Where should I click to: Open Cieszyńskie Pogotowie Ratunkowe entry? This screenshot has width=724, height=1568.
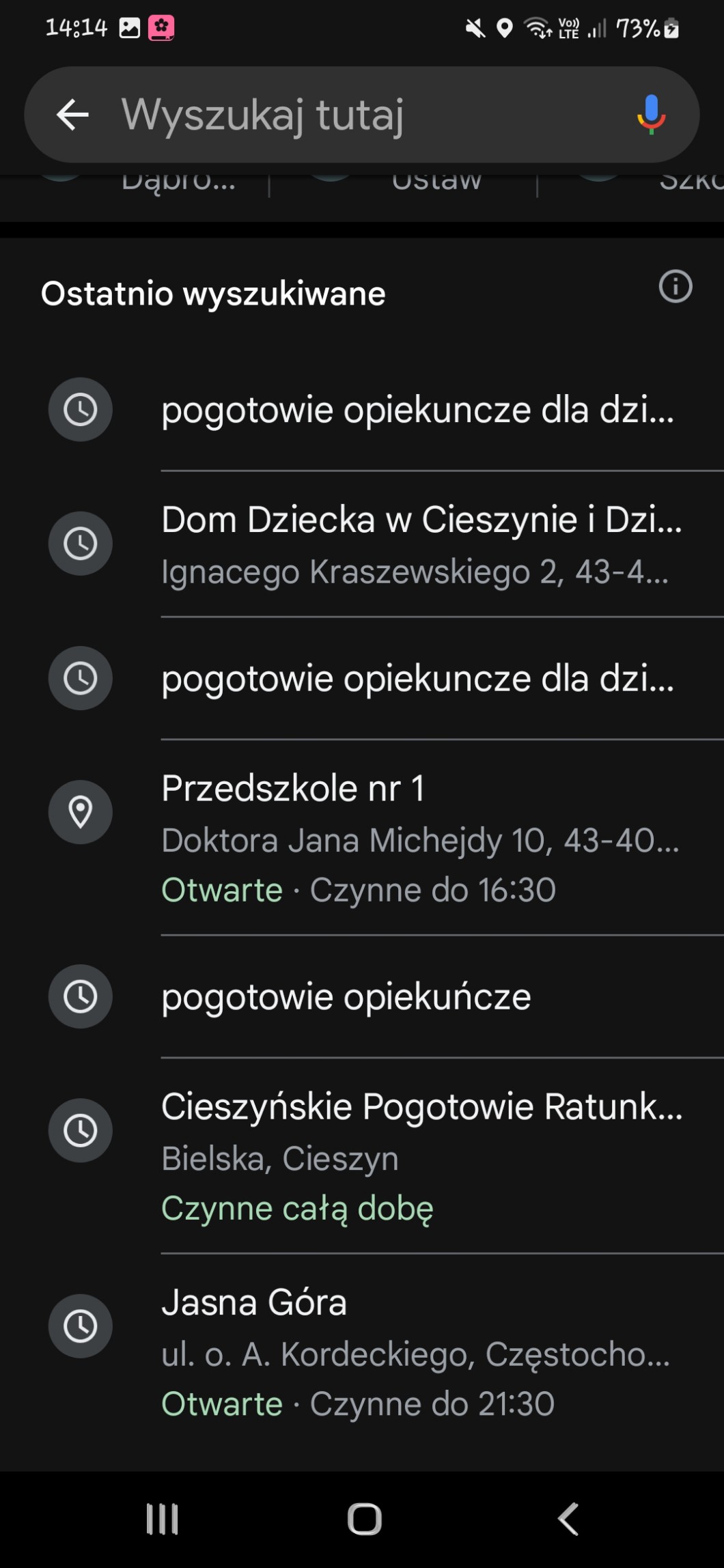(x=421, y=1156)
